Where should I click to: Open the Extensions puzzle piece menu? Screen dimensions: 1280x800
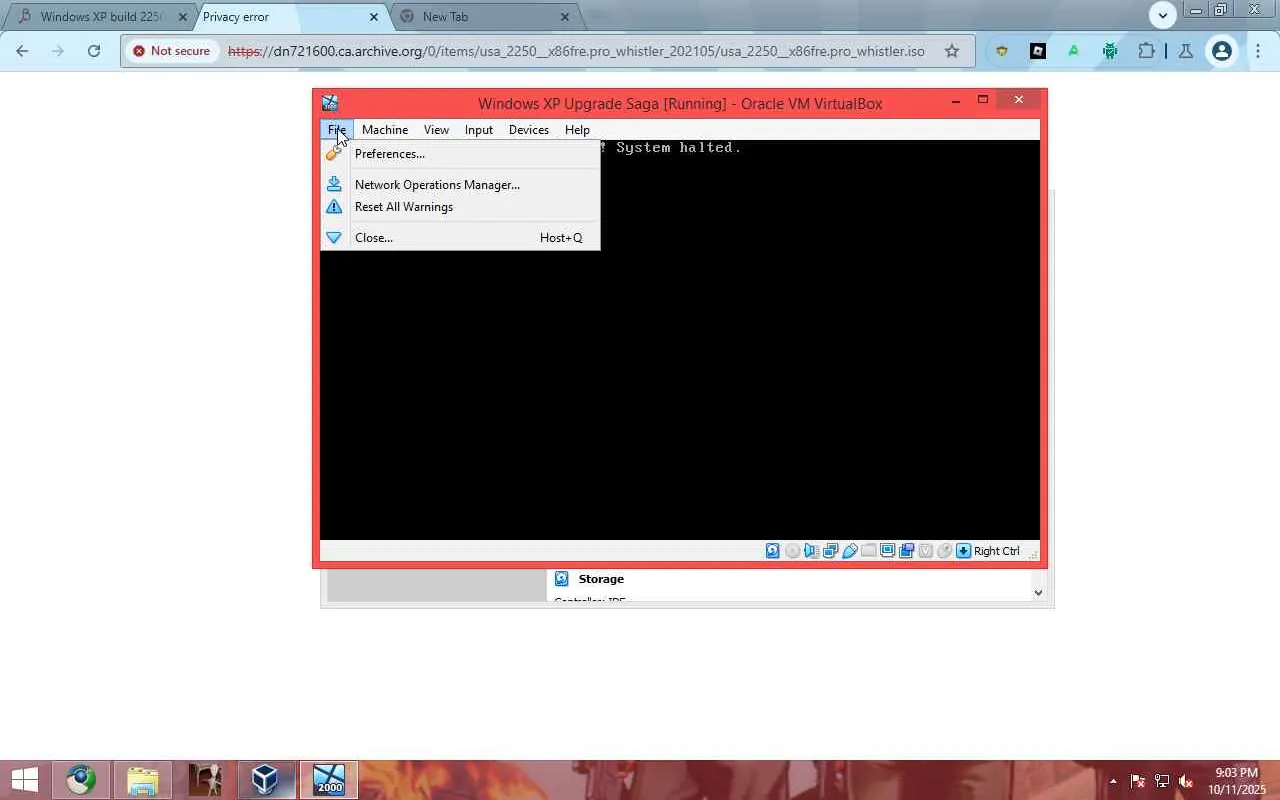pos(1146,51)
